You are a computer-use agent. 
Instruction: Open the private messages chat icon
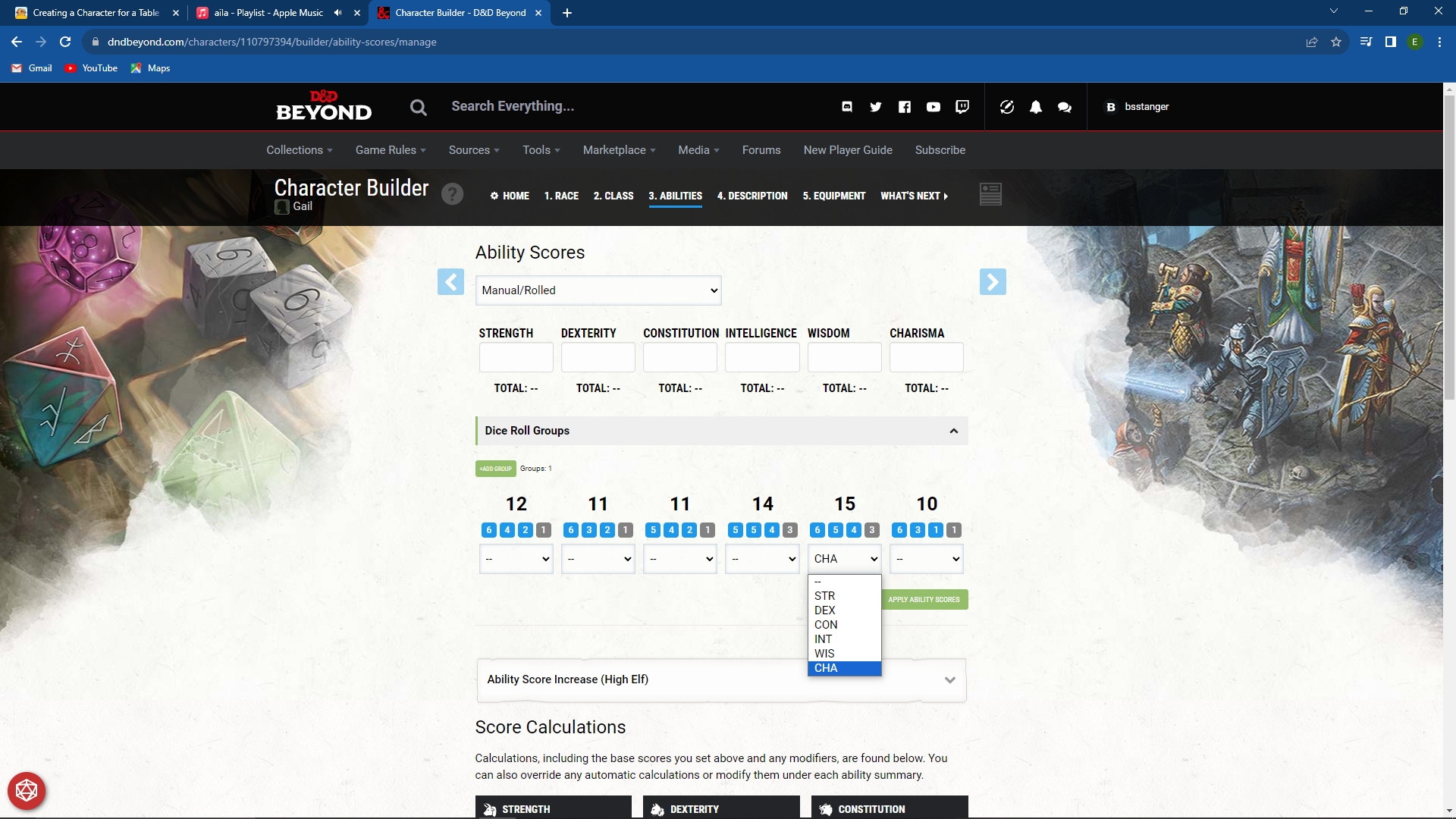point(1064,107)
